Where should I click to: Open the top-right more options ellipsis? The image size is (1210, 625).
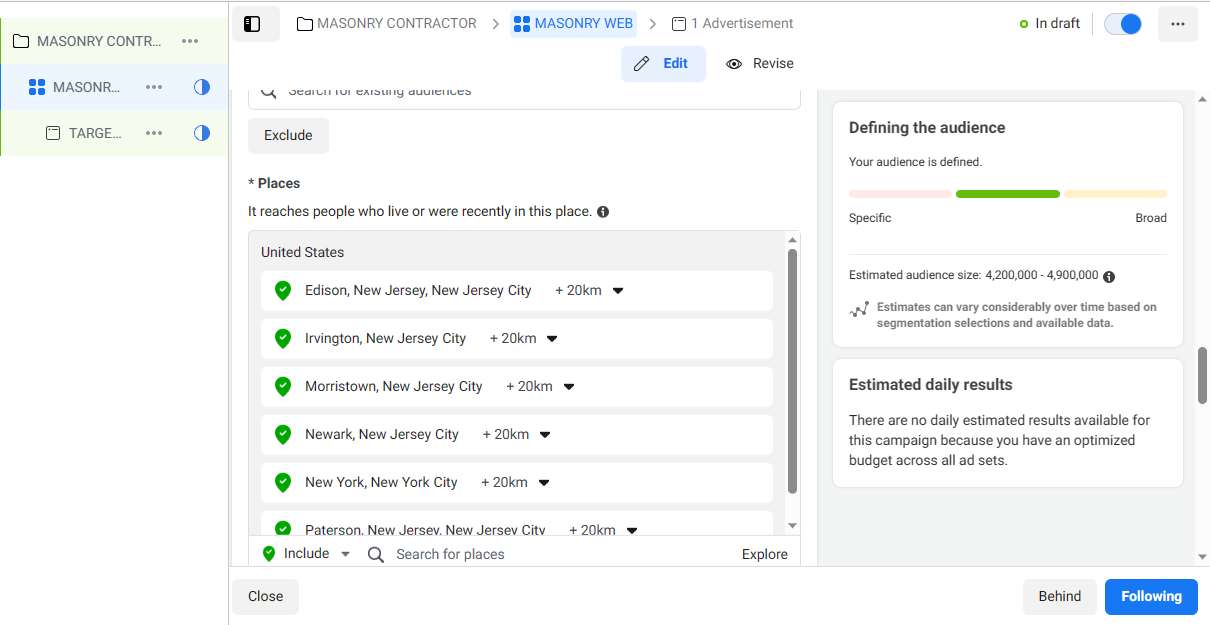coord(1177,24)
